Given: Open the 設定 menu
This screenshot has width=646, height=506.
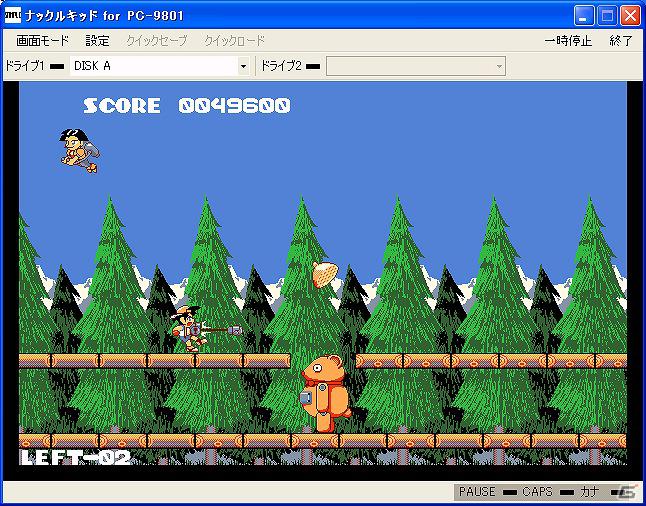Looking at the screenshot, I should (x=98, y=41).
